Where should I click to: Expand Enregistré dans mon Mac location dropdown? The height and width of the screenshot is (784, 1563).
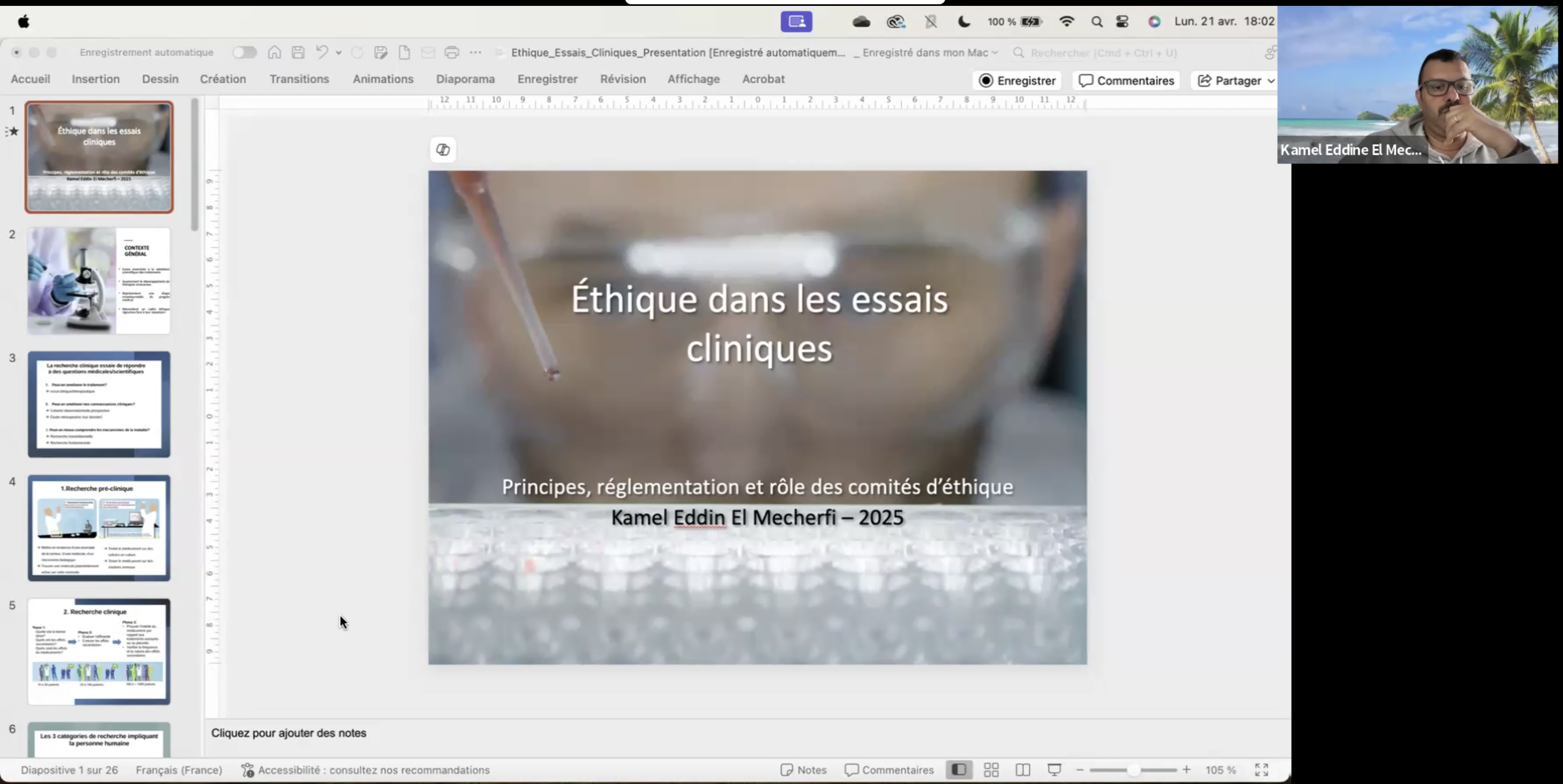[994, 53]
